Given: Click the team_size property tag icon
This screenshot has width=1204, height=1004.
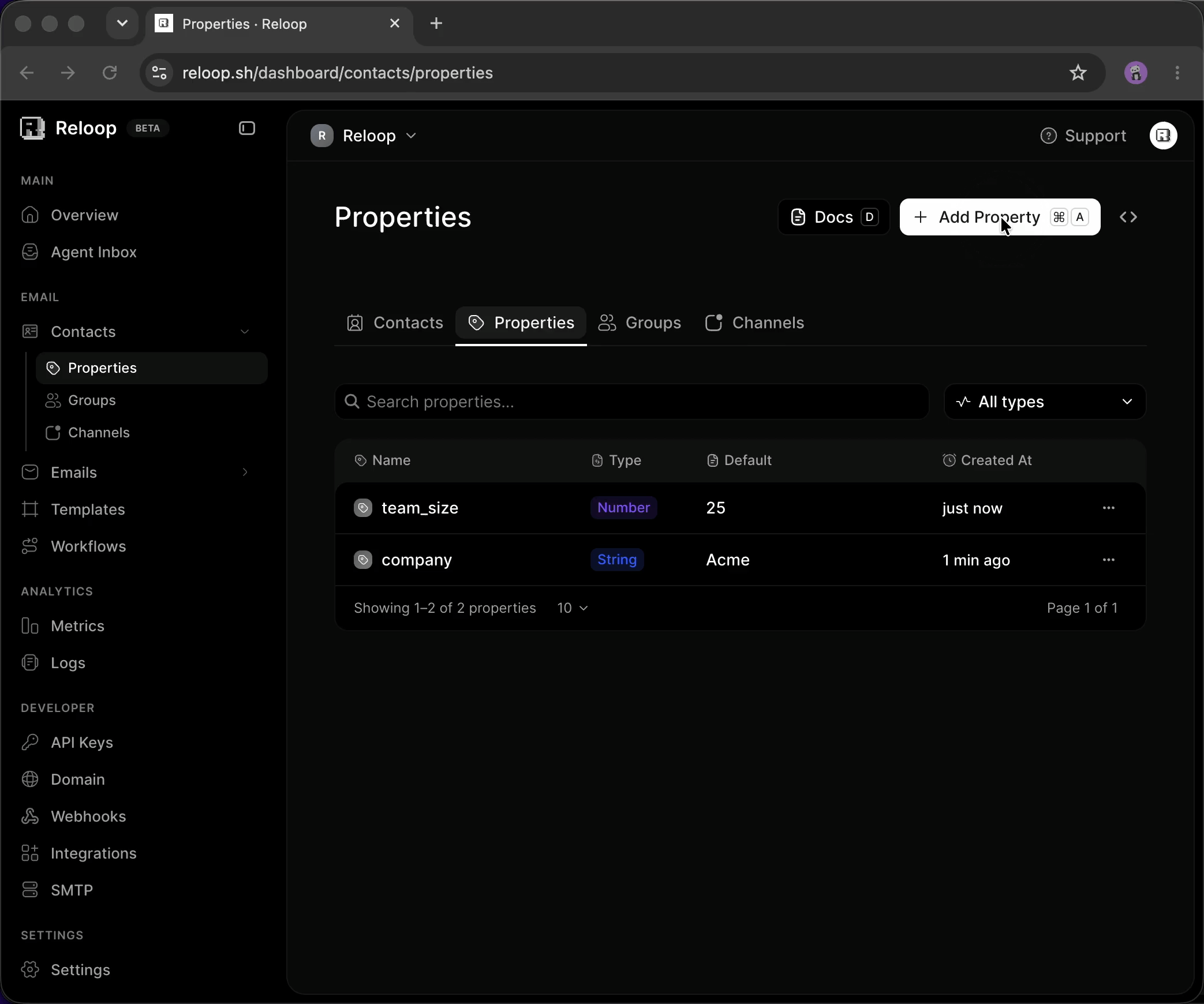Looking at the screenshot, I should click(x=362, y=508).
